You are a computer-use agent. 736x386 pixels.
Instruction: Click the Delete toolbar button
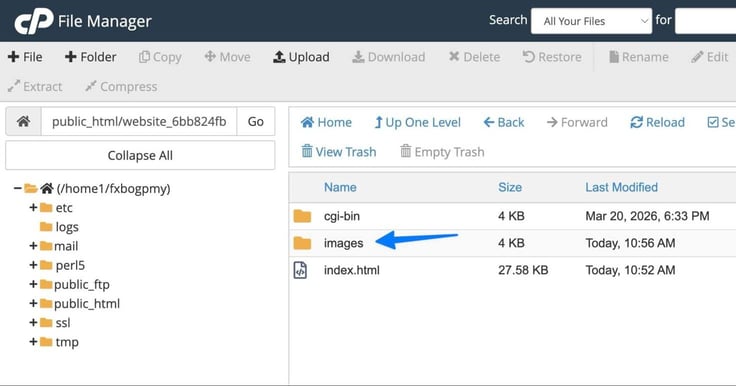(x=474, y=57)
